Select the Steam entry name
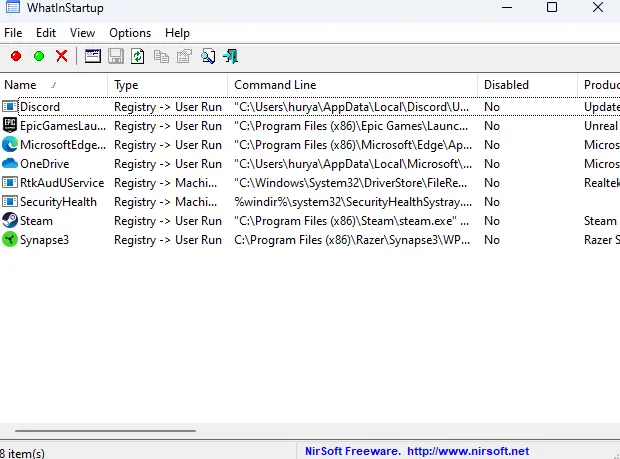This screenshot has height=459, width=620. pos(36,221)
